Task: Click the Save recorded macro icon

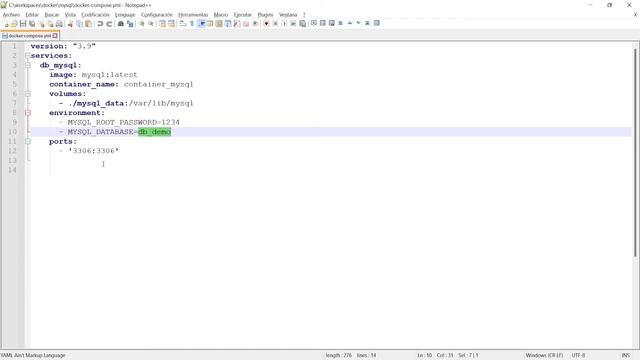Action: tap(302, 24)
